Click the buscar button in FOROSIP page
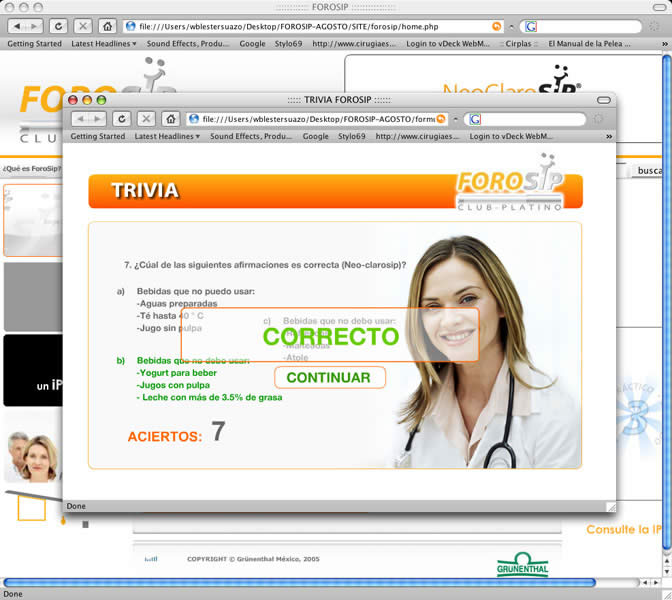Viewport: 672px width, 600px height. coord(649,171)
